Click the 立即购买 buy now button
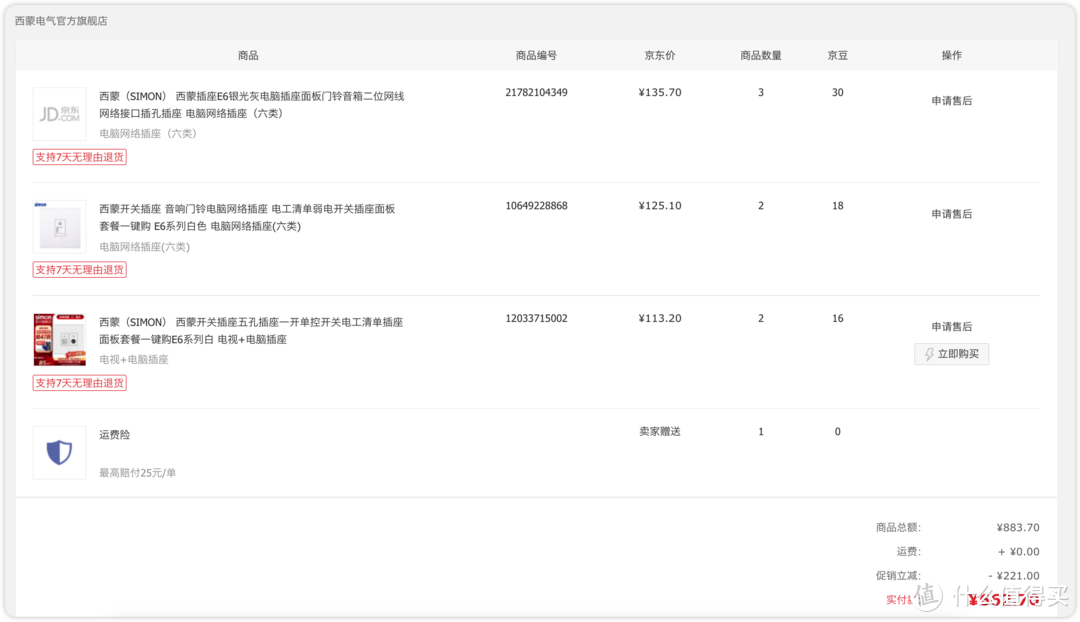The width and height of the screenshot is (1080, 622). tap(952, 354)
